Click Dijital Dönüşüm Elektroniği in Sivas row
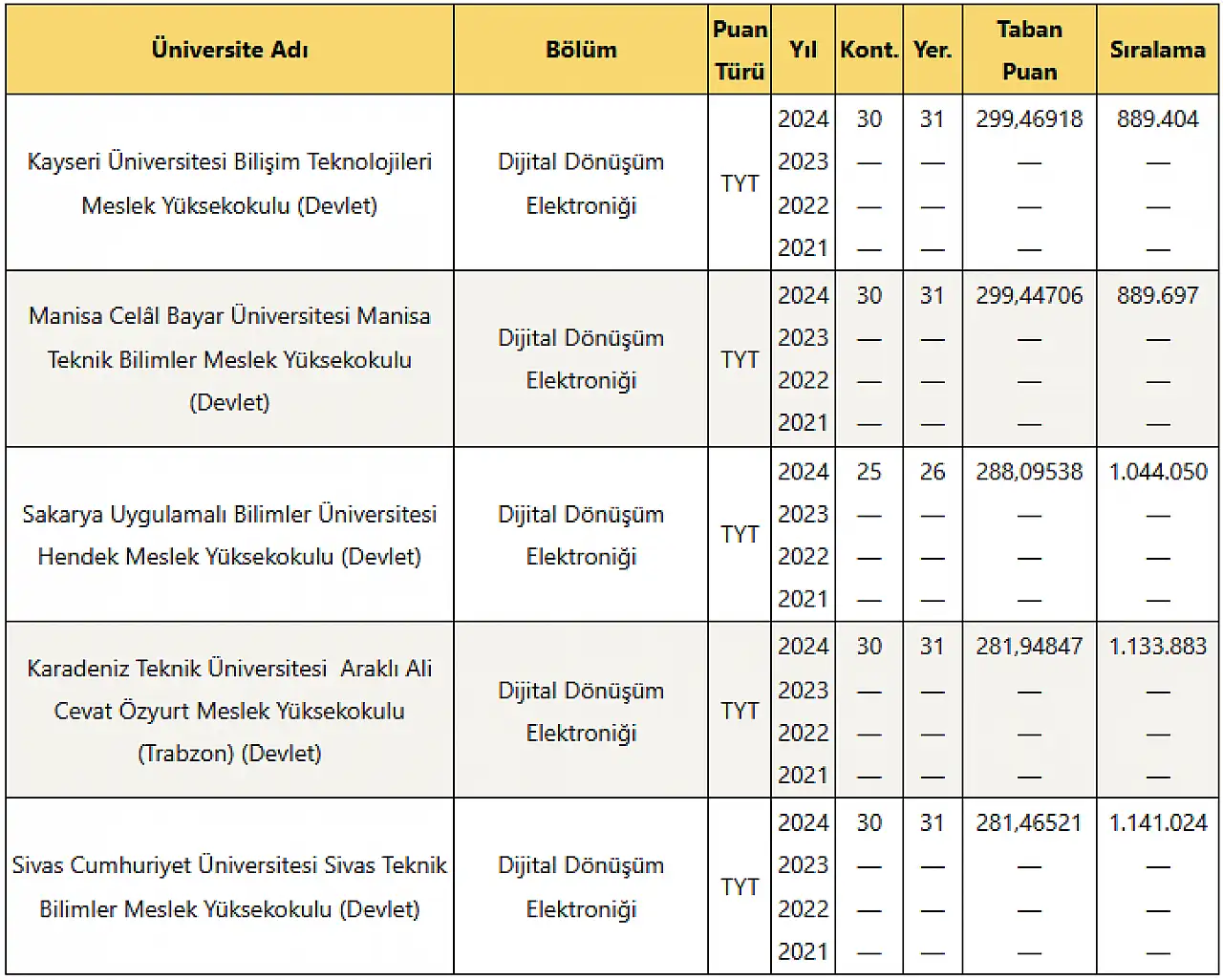Image resolution: width=1223 pixels, height=980 pixels. coord(581,887)
